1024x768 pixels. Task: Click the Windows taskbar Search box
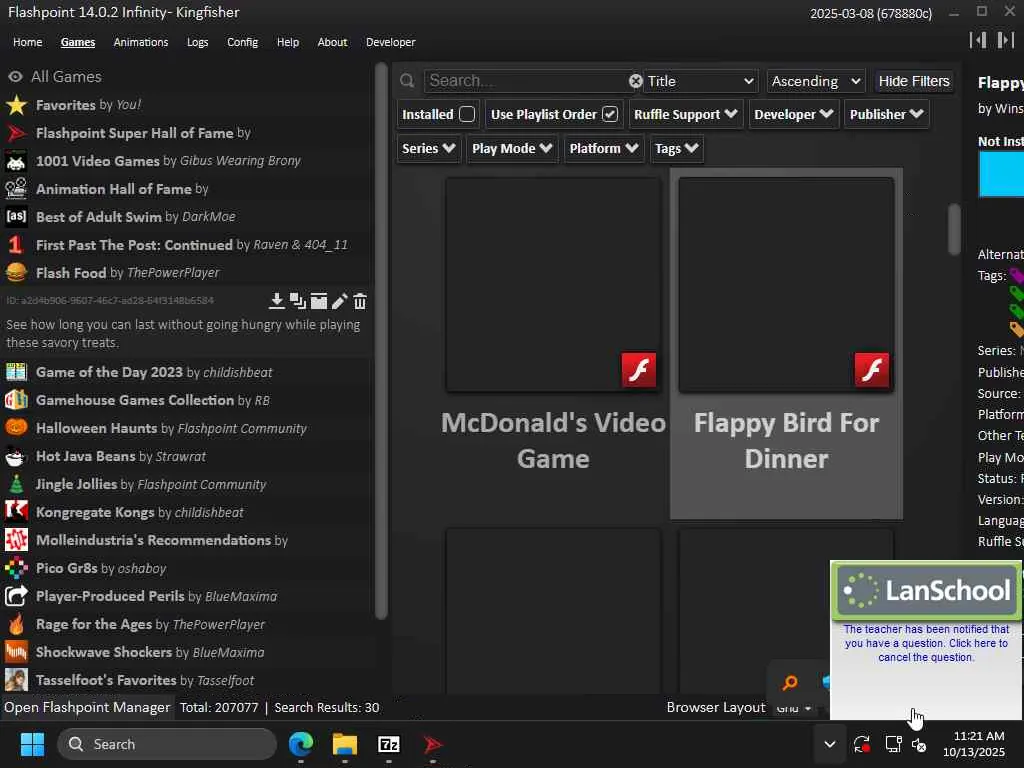point(167,744)
